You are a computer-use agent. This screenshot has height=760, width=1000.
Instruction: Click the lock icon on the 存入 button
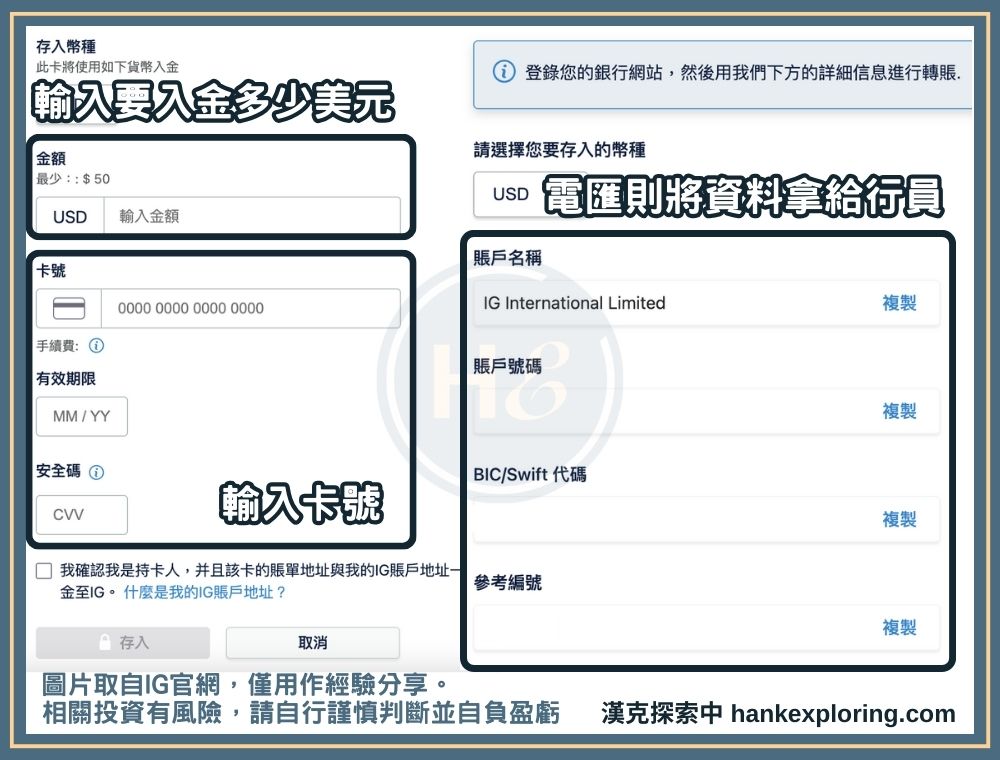[105, 642]
